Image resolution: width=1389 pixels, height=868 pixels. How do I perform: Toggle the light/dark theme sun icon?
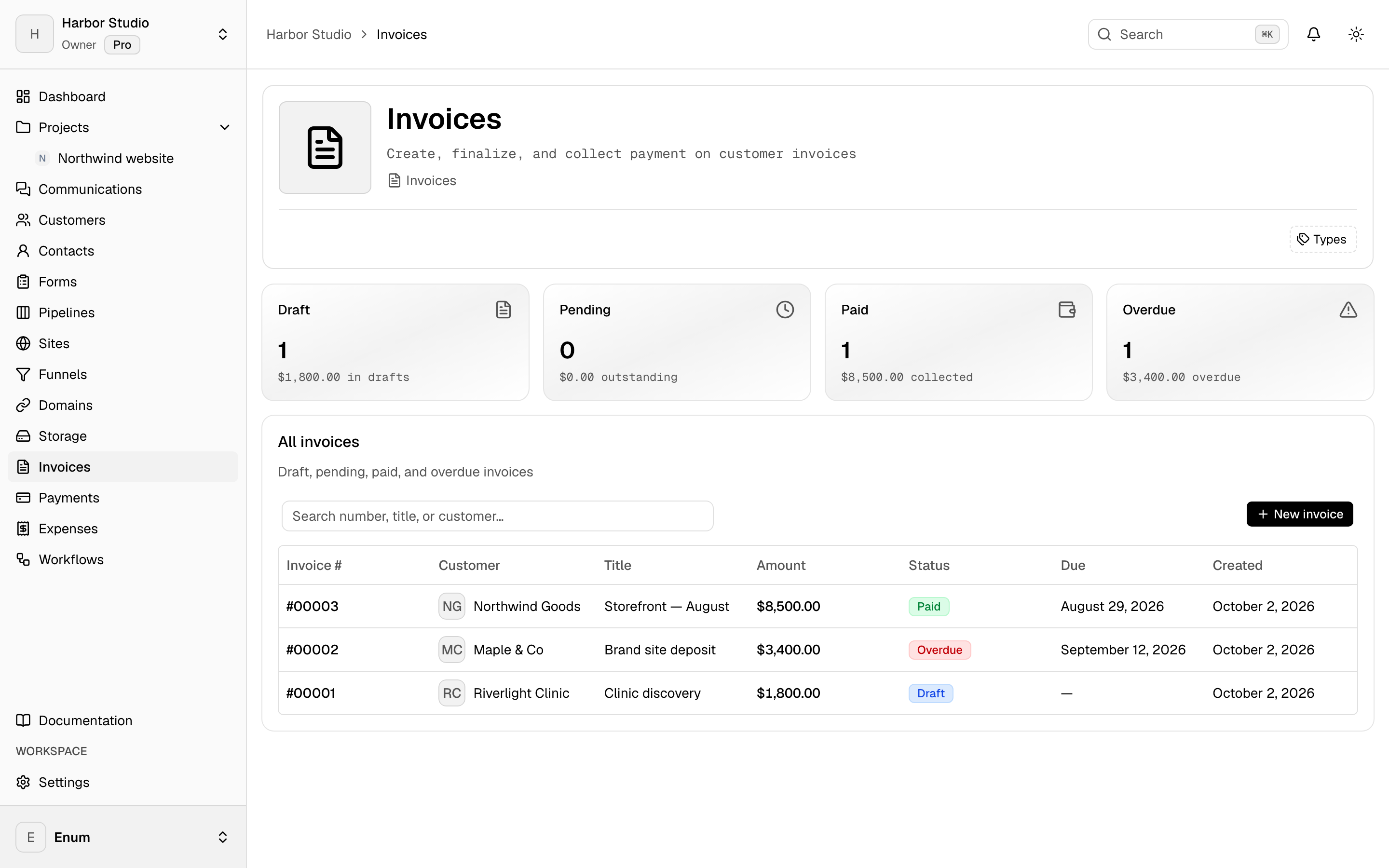pyautogui.click(x=1356, y=34)
